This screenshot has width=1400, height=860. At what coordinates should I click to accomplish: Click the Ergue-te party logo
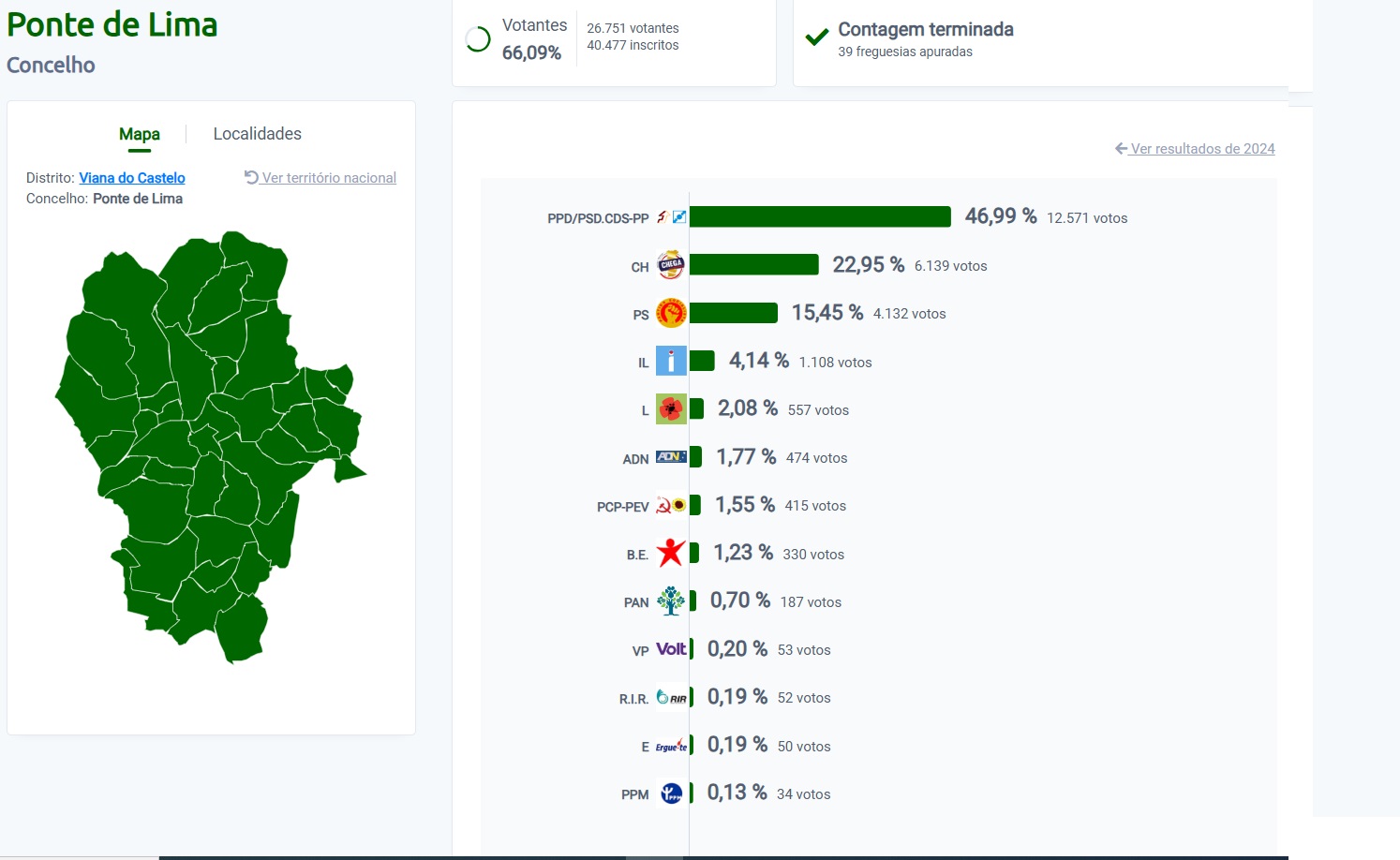(x=671, y=746)
